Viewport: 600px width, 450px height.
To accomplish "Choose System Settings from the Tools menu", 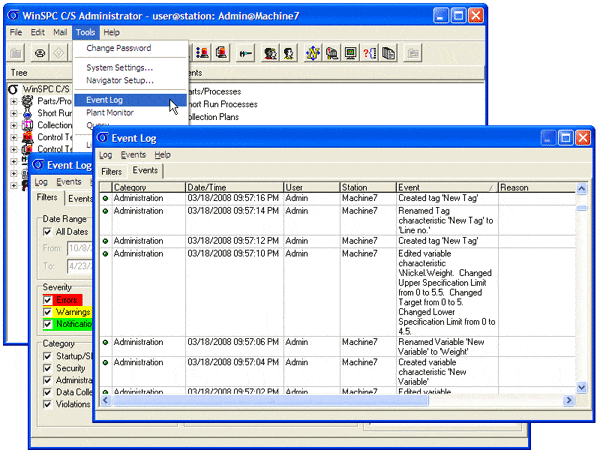I will pyautogui.click(x=119, y=67).
